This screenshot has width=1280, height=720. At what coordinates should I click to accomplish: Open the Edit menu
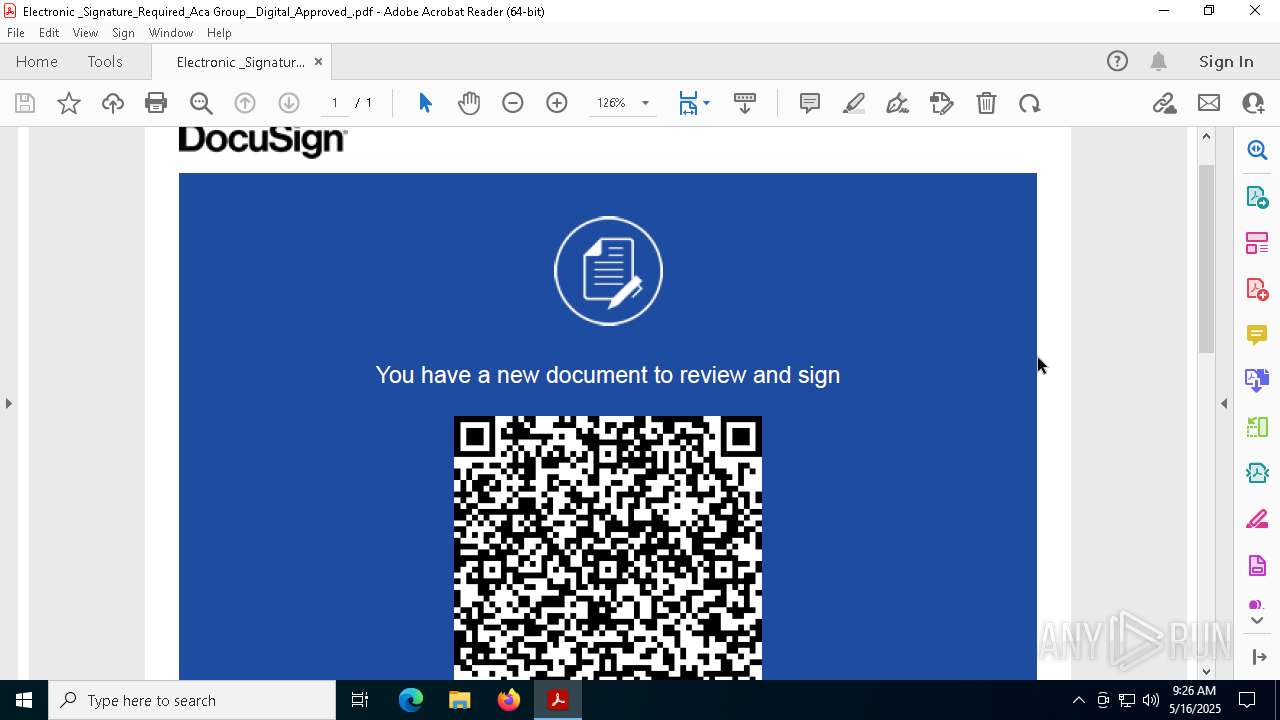tap(49, 33)
